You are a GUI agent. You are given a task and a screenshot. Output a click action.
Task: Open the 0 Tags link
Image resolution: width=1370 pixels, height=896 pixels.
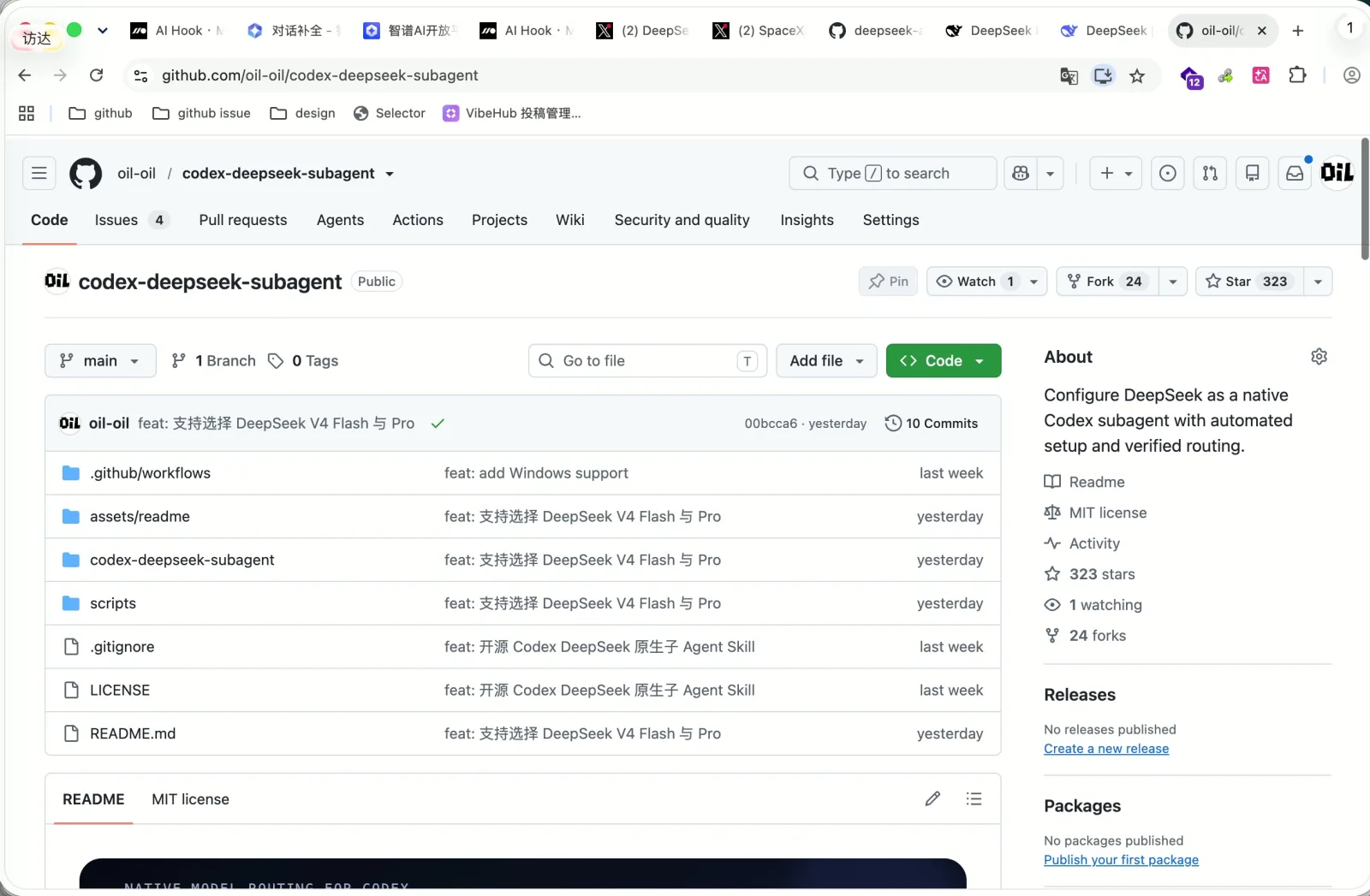click(x=304, y=361)
